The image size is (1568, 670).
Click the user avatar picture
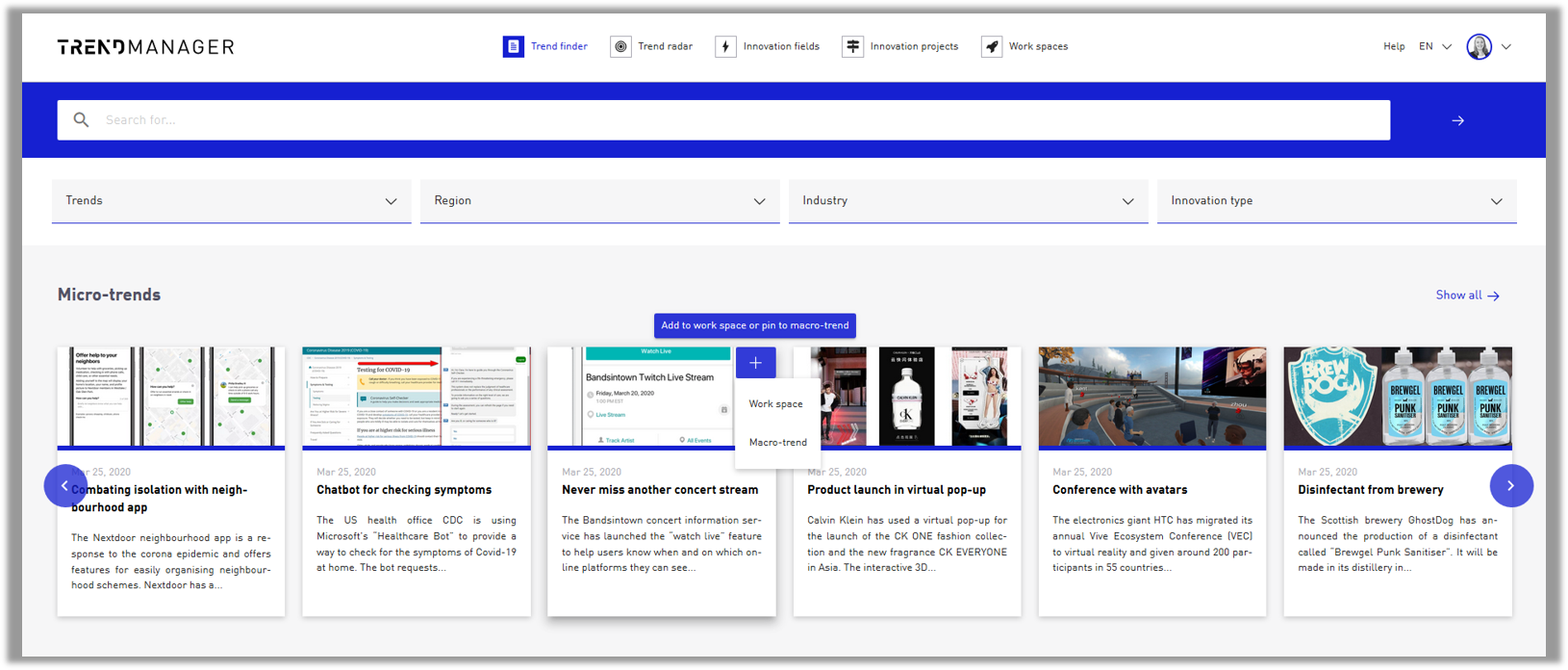[x=1479, y=46]
